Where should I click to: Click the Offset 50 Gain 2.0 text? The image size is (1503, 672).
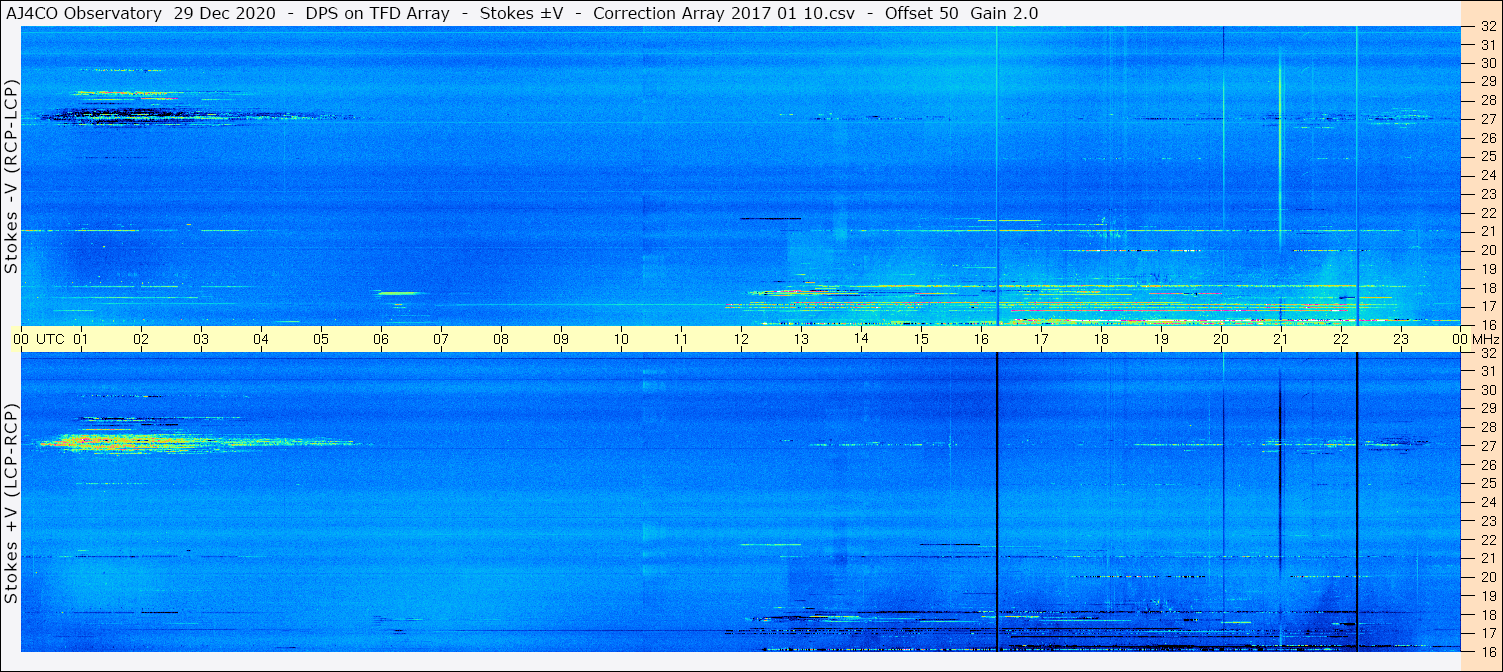[x=961, y=13]
